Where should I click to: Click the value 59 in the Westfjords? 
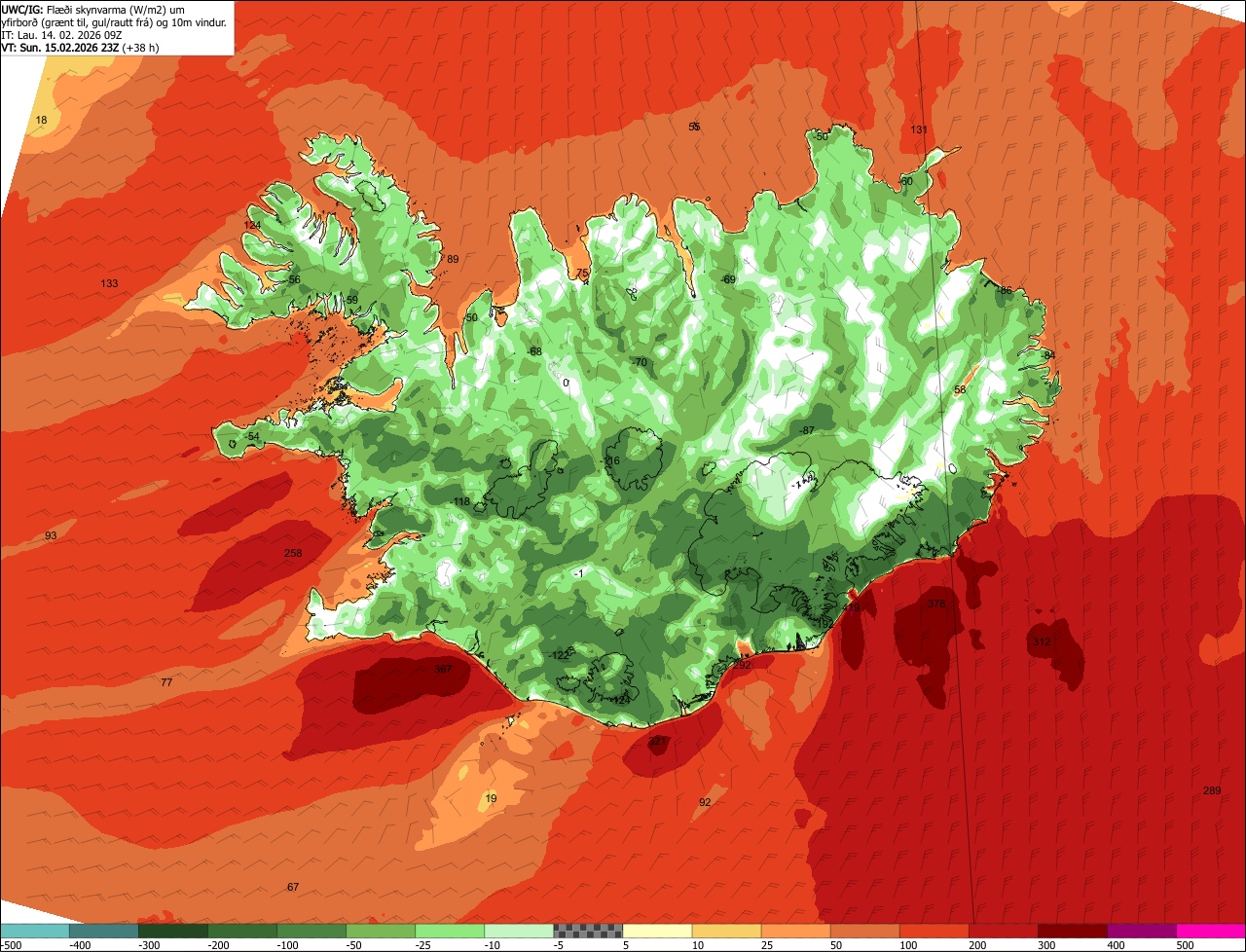click(x=352, y=299)
